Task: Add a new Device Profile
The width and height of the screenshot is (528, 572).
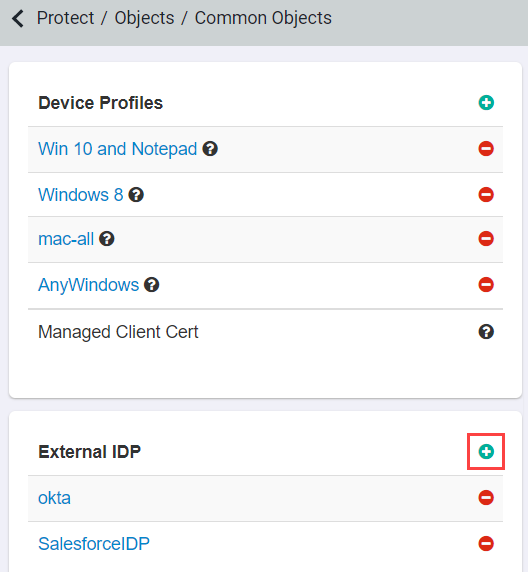Action: coord(486,103)
